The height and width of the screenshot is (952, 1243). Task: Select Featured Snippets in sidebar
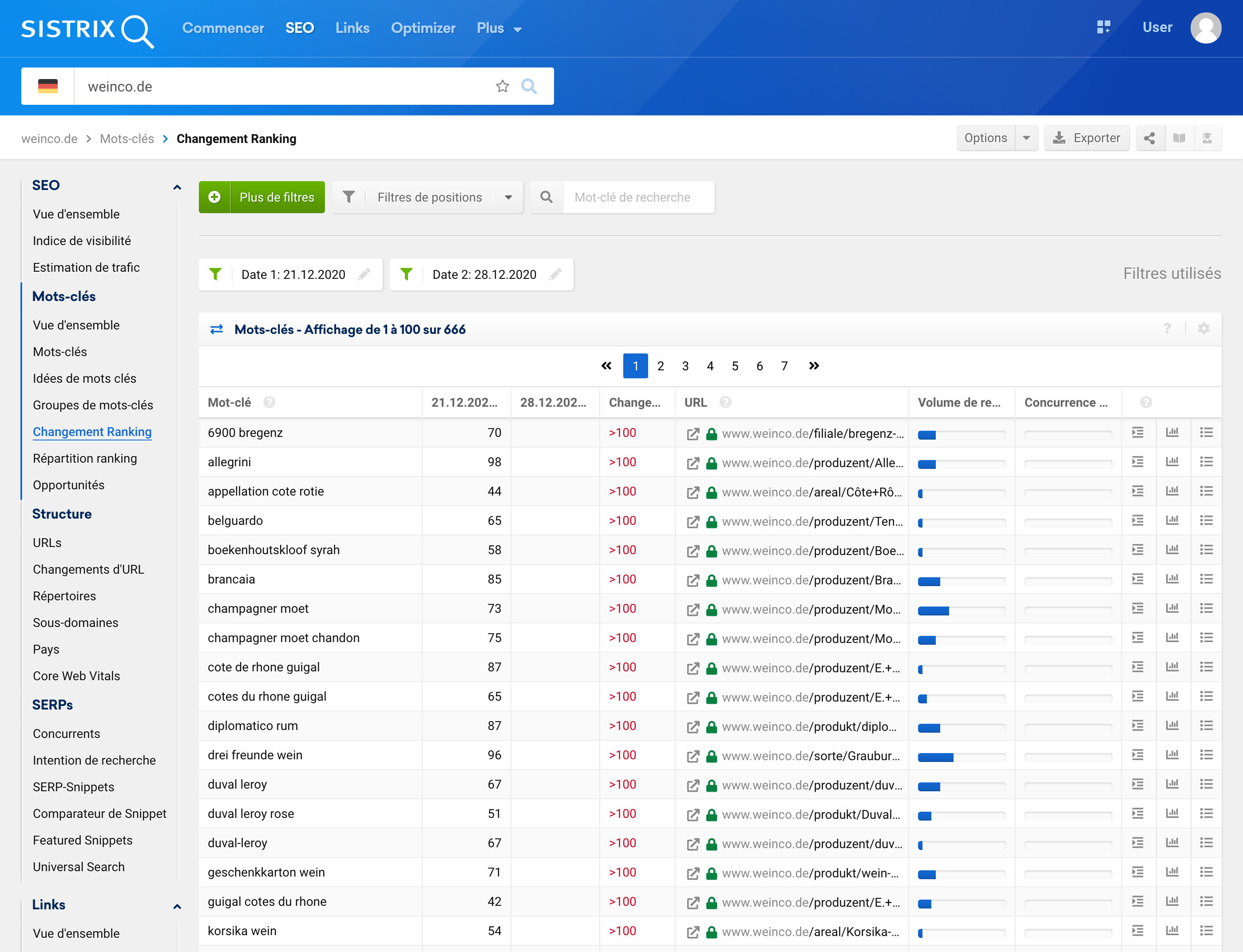tap(83, 841)
